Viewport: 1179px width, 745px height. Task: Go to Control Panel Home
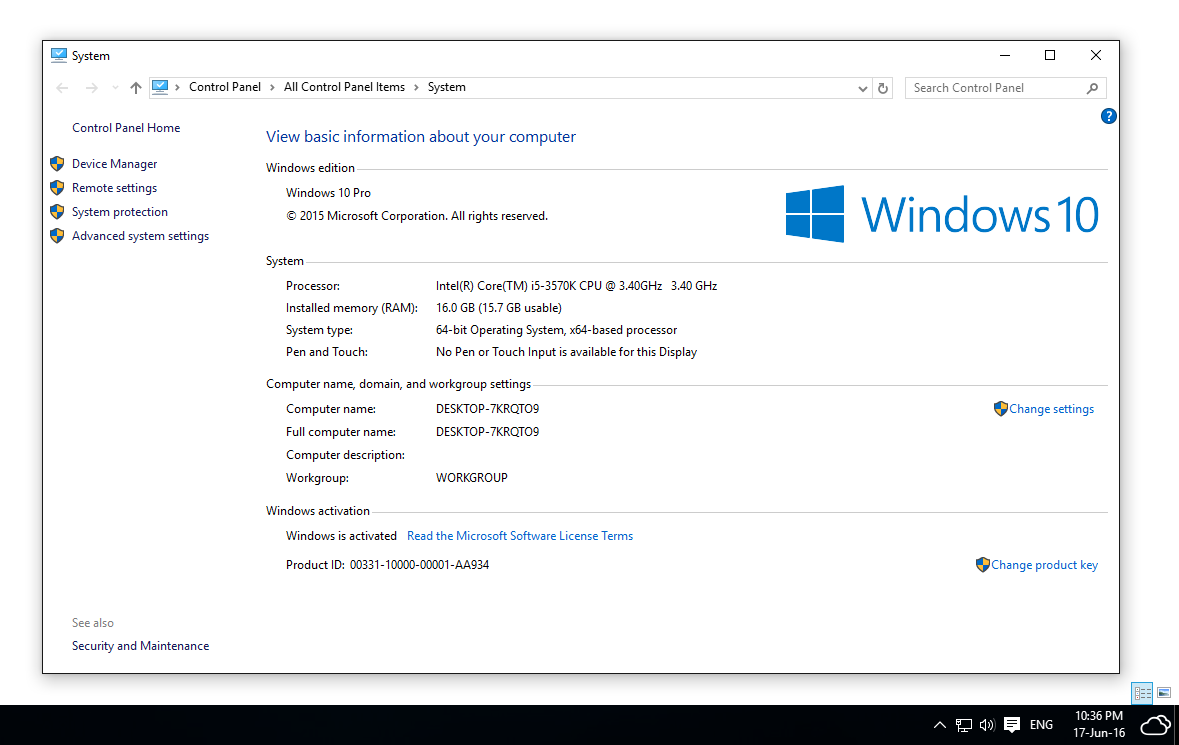coord(126,128)
